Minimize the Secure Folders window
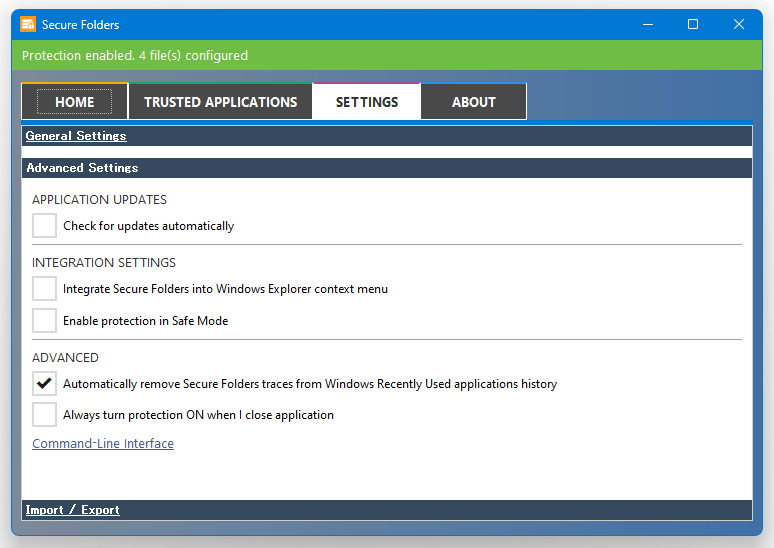Screen dimensions: 774x548 [648, 24]
